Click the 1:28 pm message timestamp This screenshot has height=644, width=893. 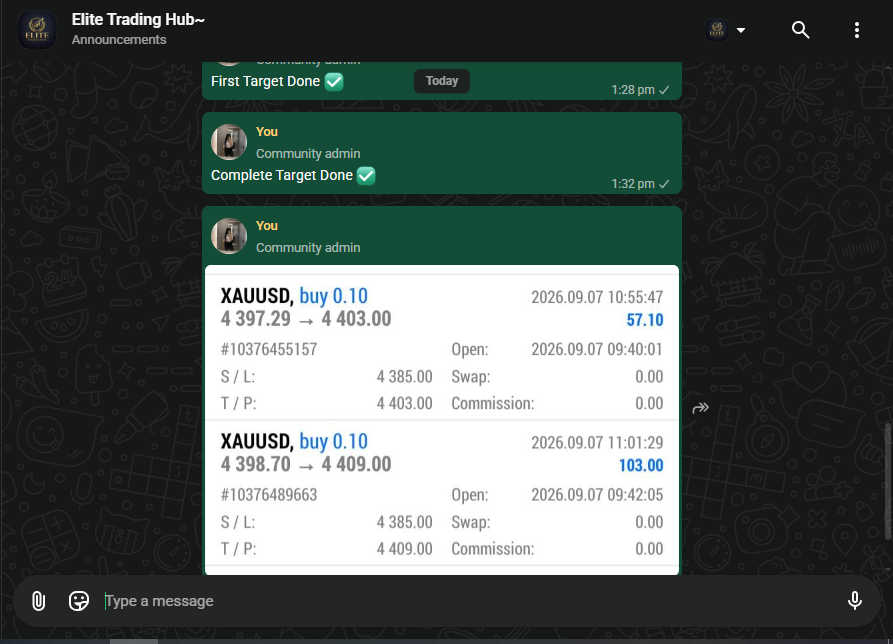tap(633, 90)
